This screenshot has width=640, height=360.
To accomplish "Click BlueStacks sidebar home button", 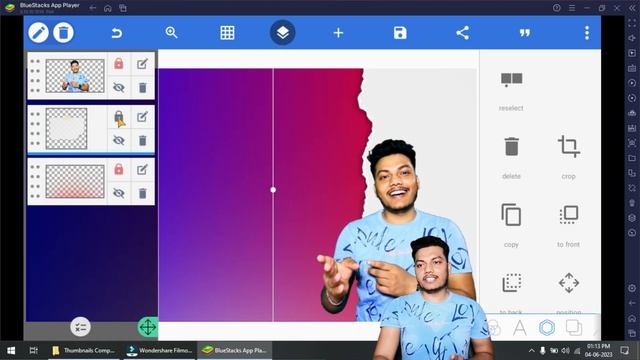I will click(x=632, y=318).
